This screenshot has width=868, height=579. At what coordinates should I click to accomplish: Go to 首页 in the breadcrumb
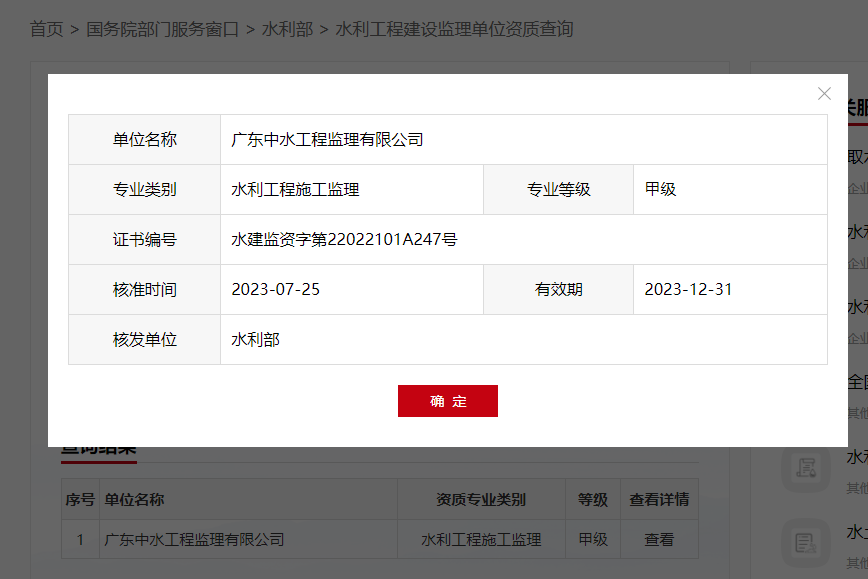pyautogui.click(x=46, y=29)
